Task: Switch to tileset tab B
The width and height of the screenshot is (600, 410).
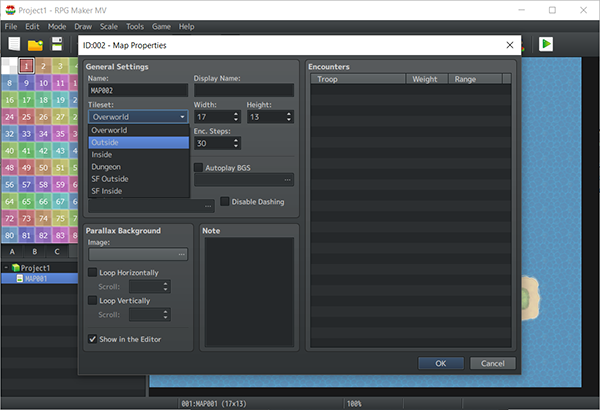Action: [35, 252]
